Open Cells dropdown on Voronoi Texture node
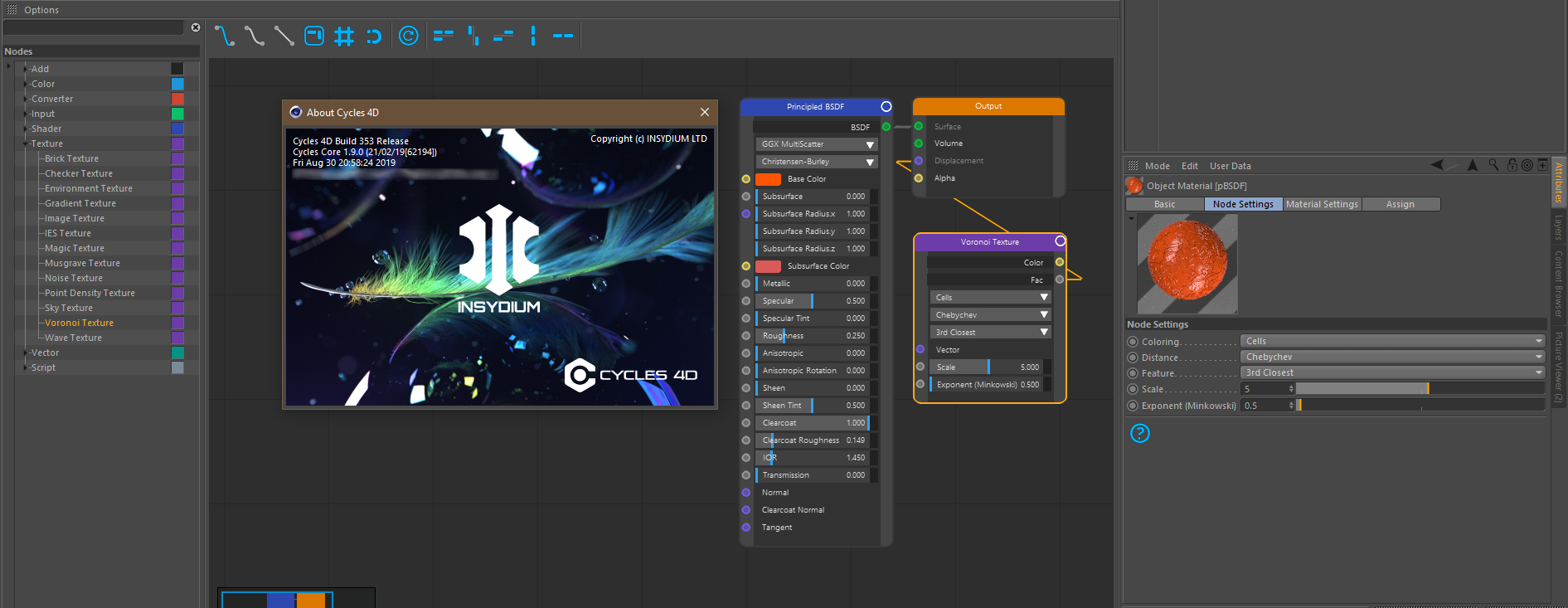This screenshot has width=1568, height=608. click(990, 297)
